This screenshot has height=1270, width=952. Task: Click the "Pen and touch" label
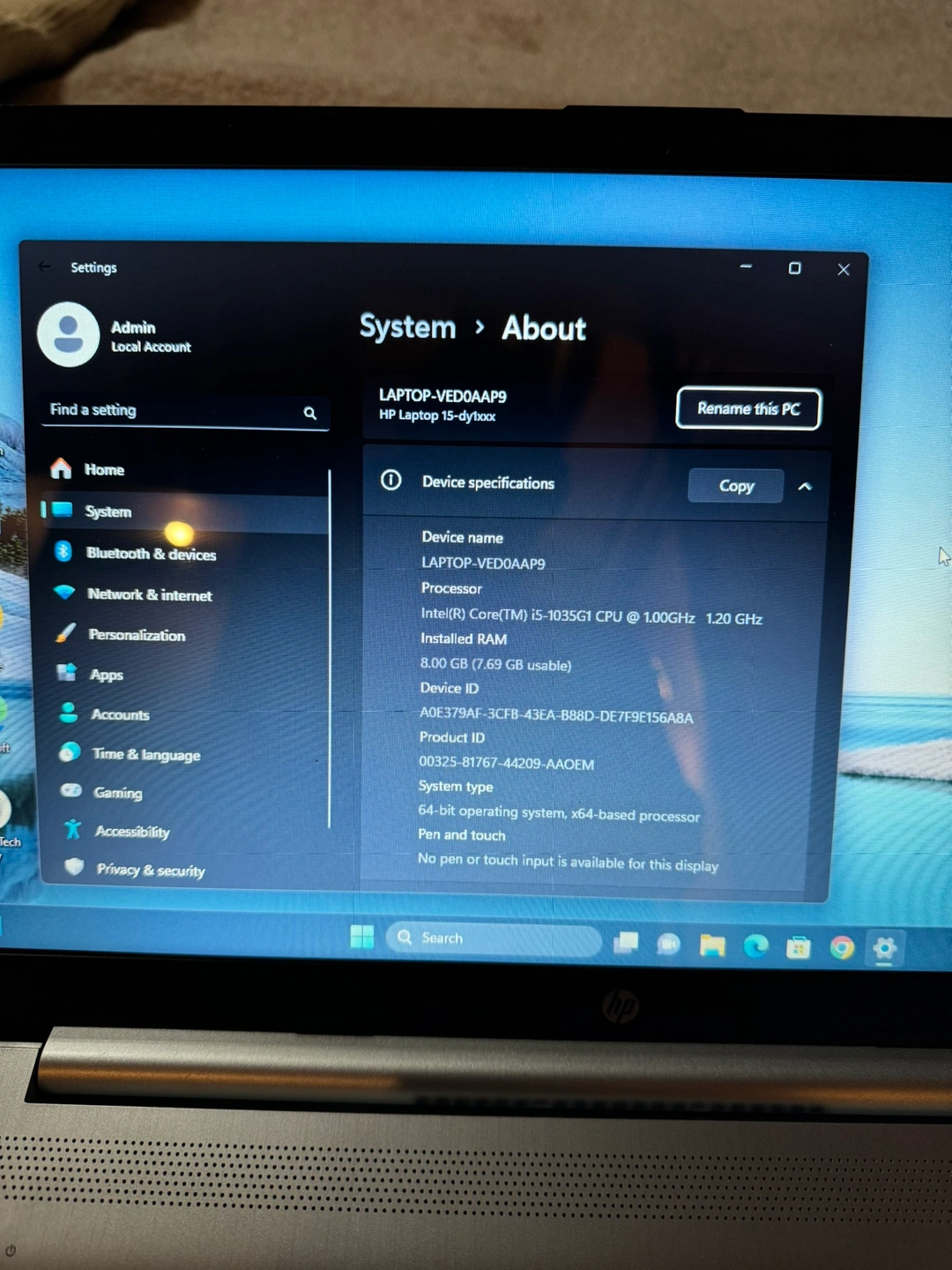pos(462,835)
